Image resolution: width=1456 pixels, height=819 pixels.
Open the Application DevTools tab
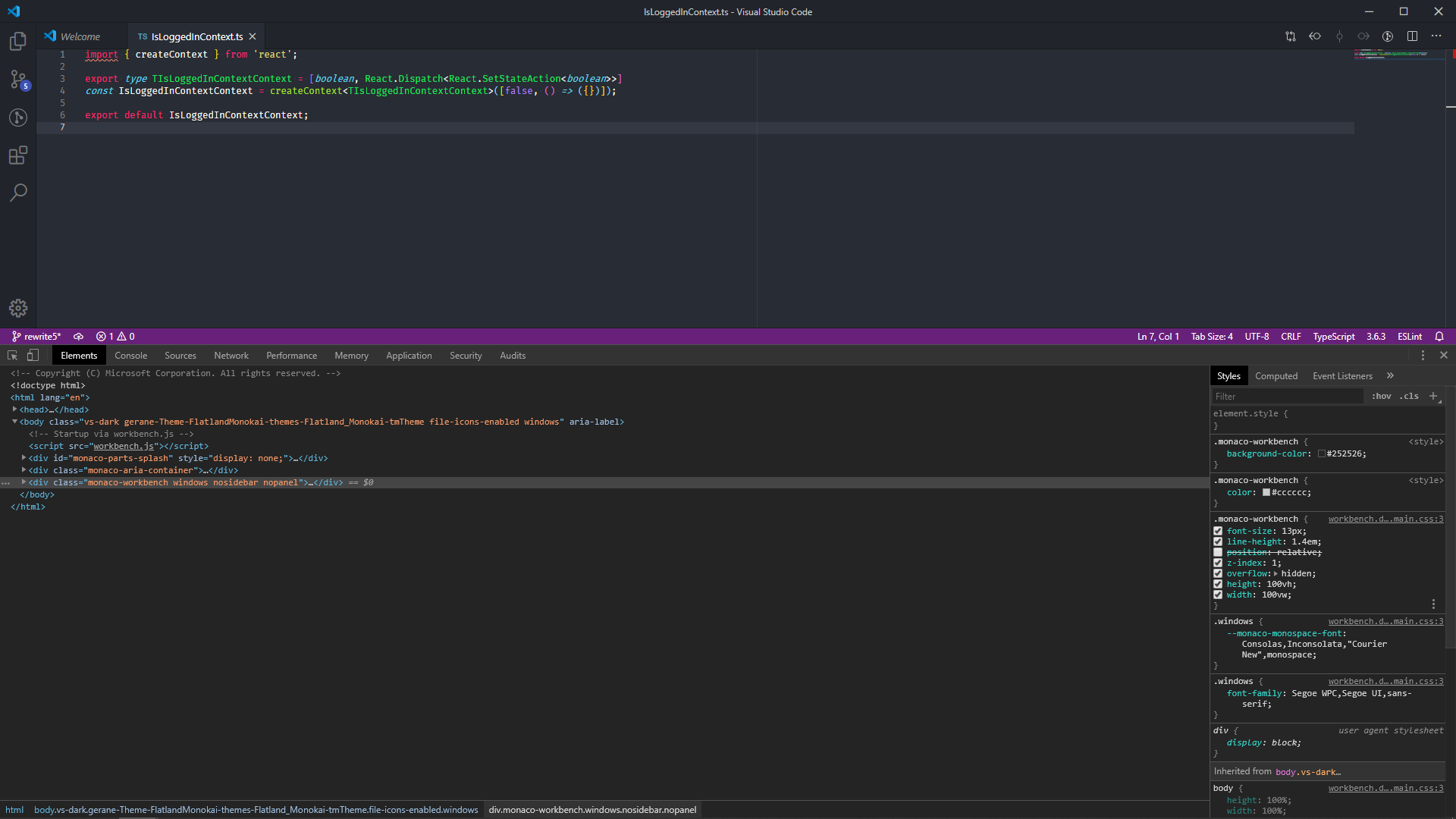(x=409, y=356)
